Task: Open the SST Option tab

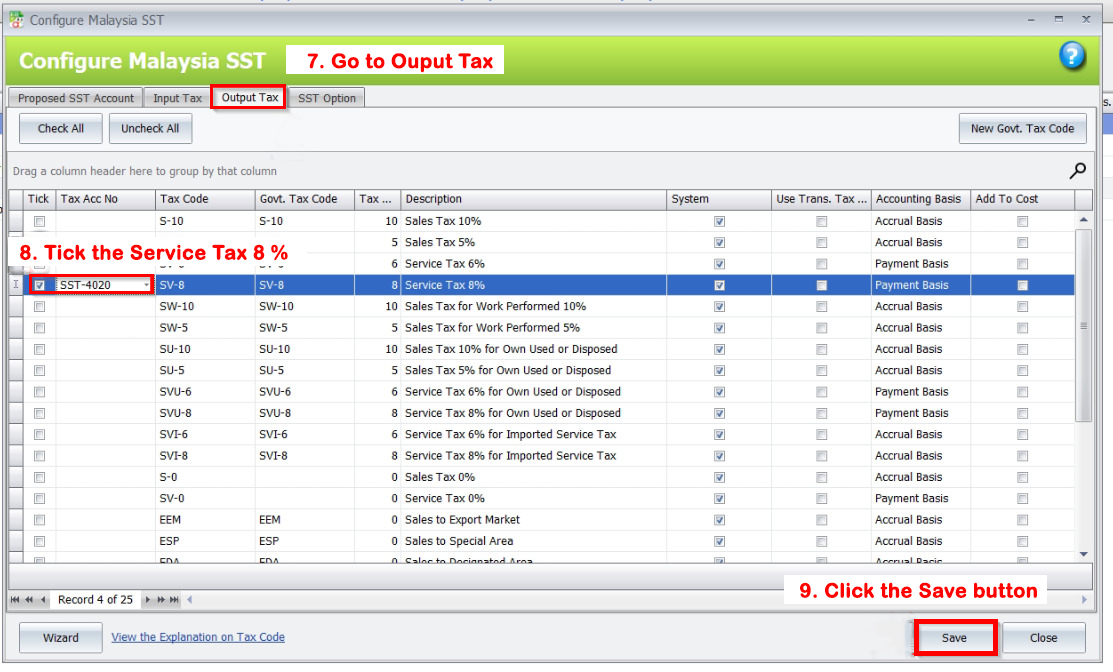Action: [x=327, y=98]
